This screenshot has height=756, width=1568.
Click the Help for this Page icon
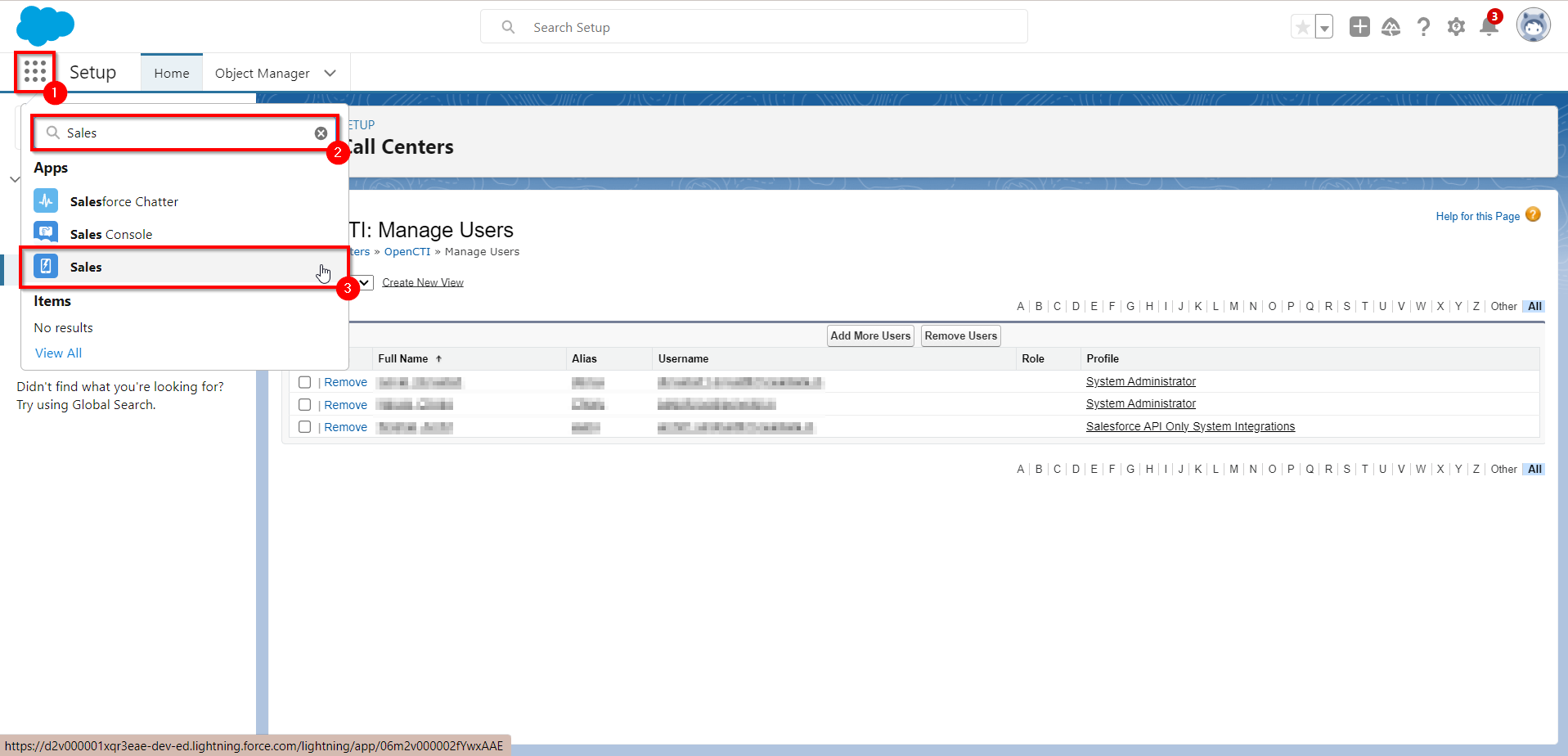(1533, 214)
